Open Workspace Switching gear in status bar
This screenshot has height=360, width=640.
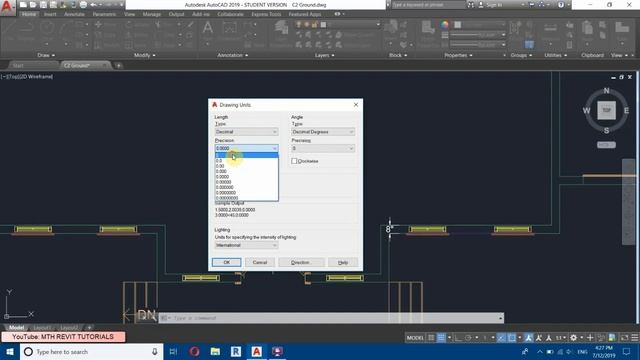coord(573,338)
